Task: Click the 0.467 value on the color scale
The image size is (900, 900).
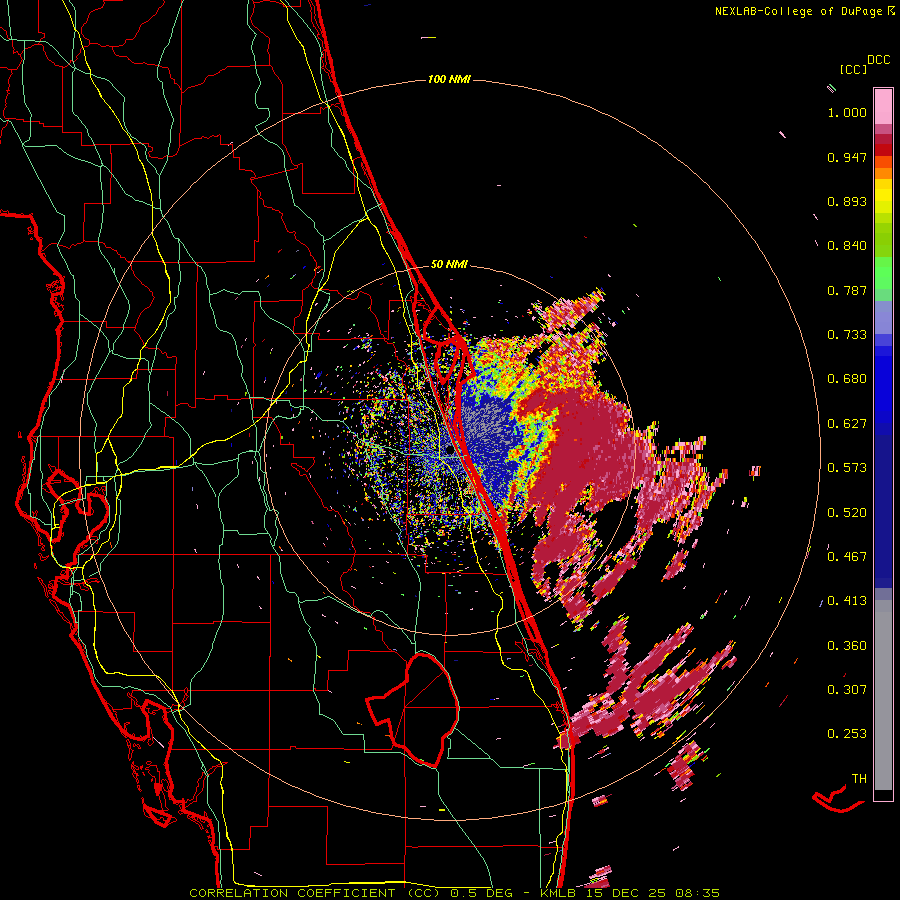Action: coord(847,556)
